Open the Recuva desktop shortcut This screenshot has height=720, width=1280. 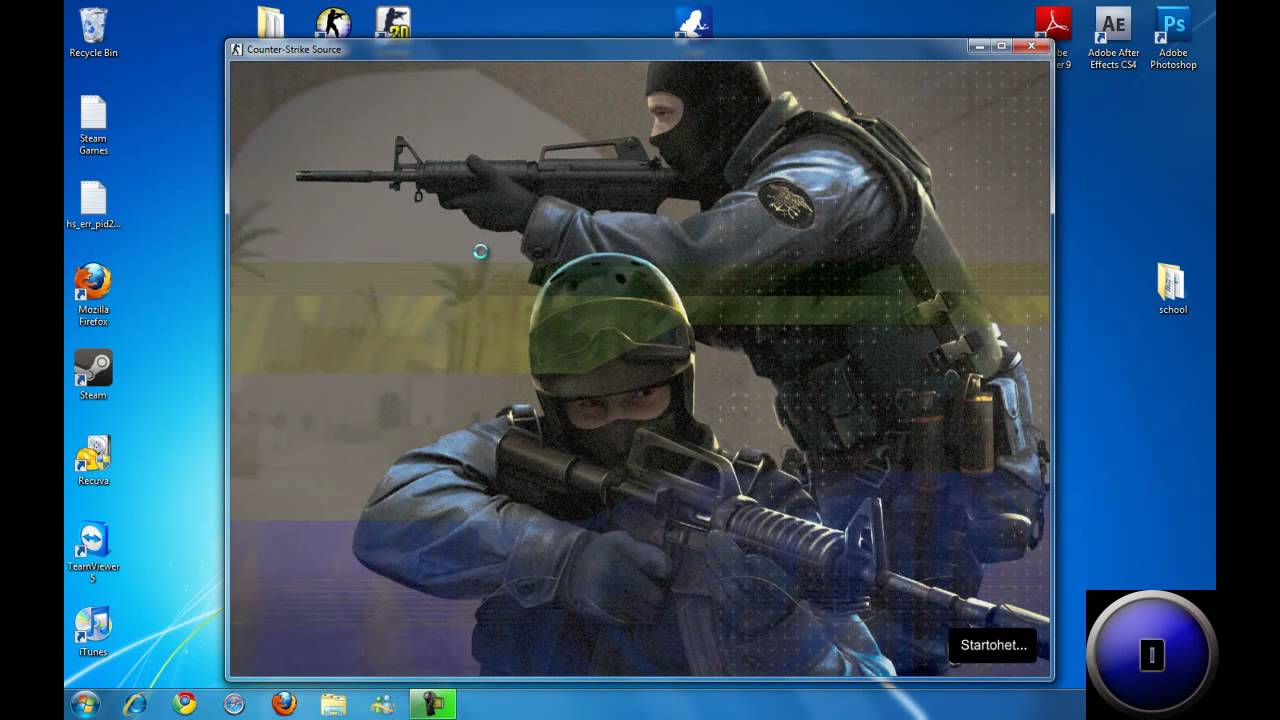click(x=93, y=460)
